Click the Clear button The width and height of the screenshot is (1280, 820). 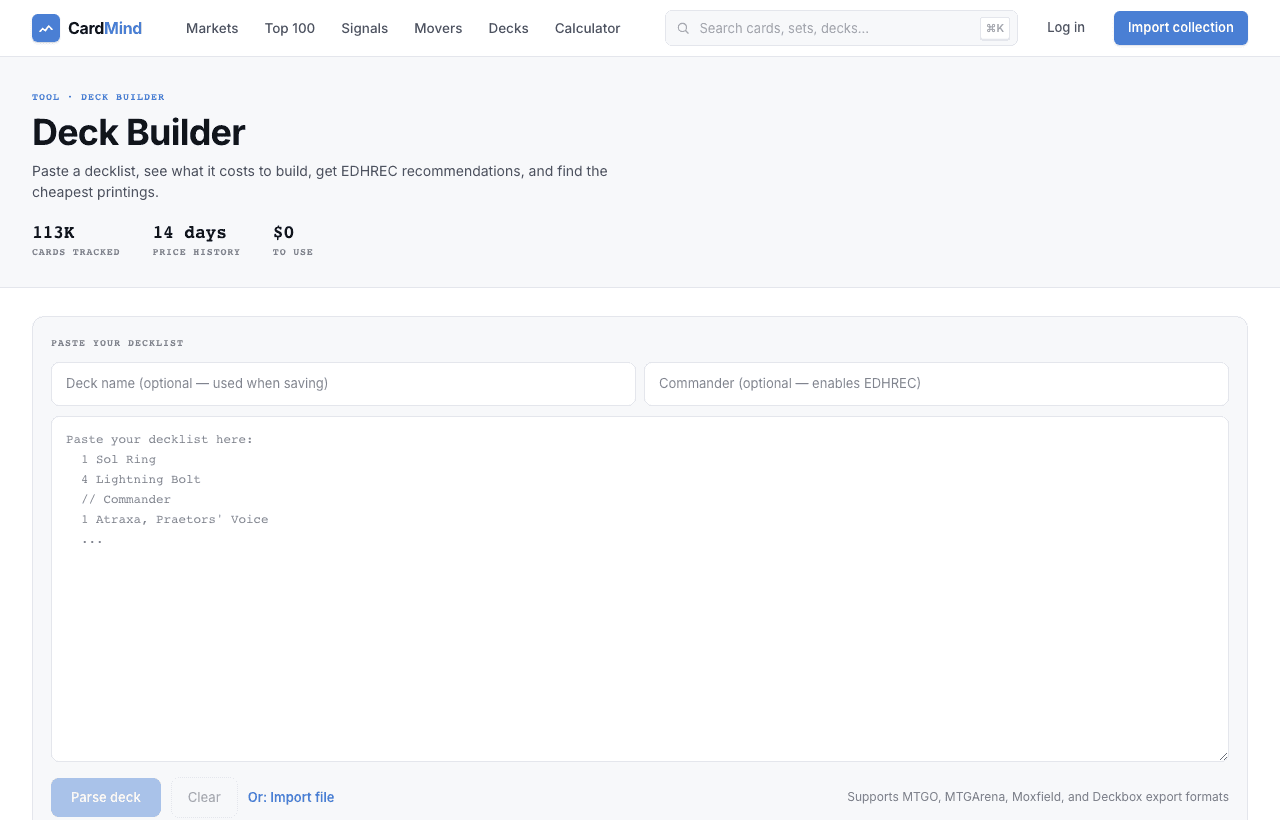coord(204,797)
